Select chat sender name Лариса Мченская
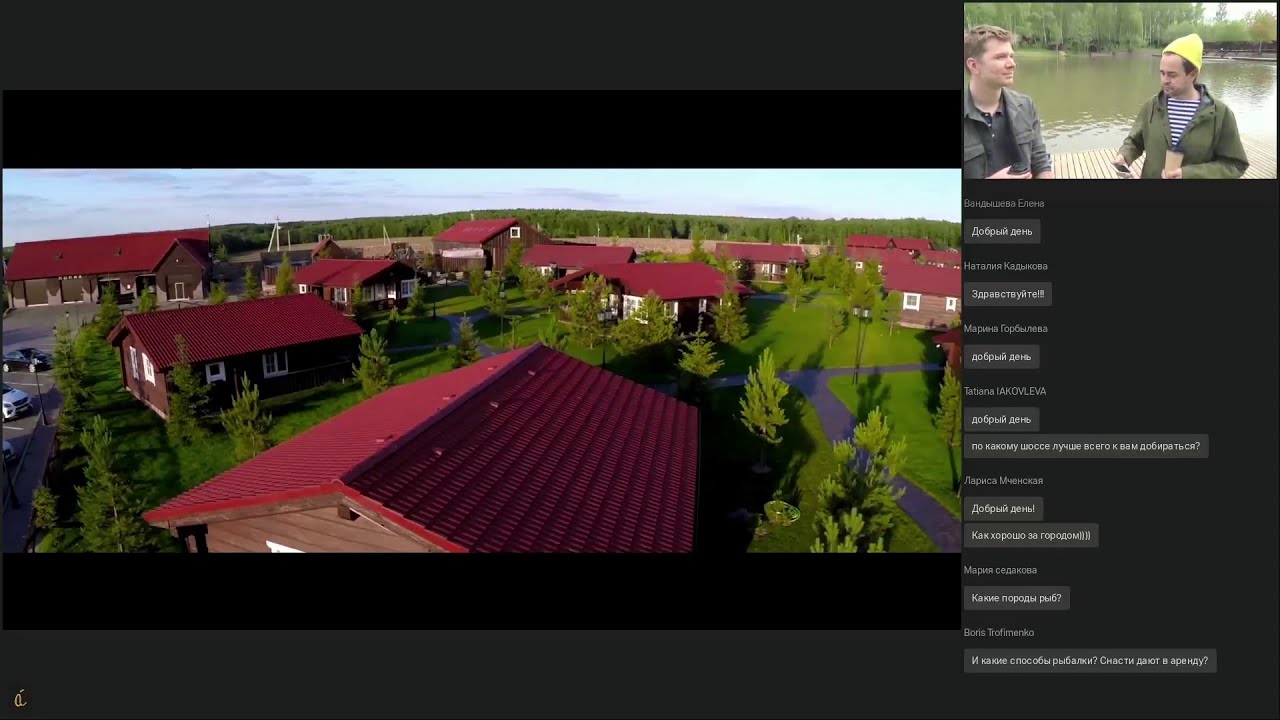Viewport: 1280px width, 720px height. pyautogui.click(x=1003, y=481)
